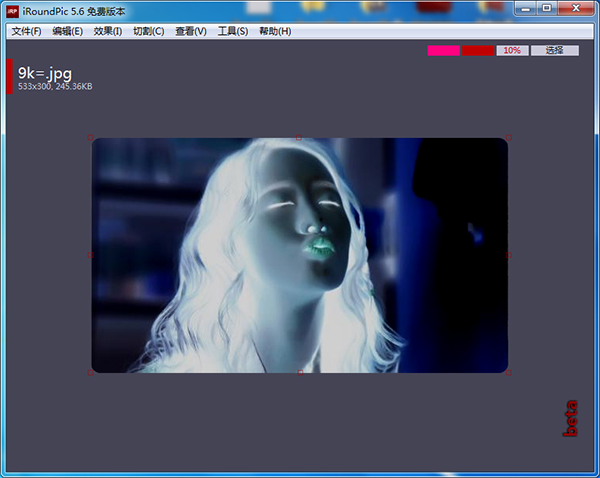Screen dimensions: 600x478
Task: Click the bottom-left corner resize handle of the image
Action: [x=91, y=373]
